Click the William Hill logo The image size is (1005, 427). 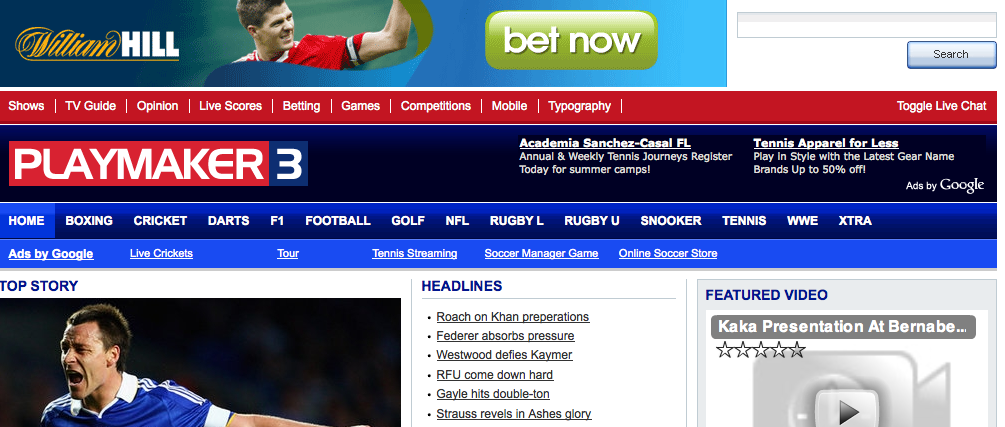pos(97,44)
